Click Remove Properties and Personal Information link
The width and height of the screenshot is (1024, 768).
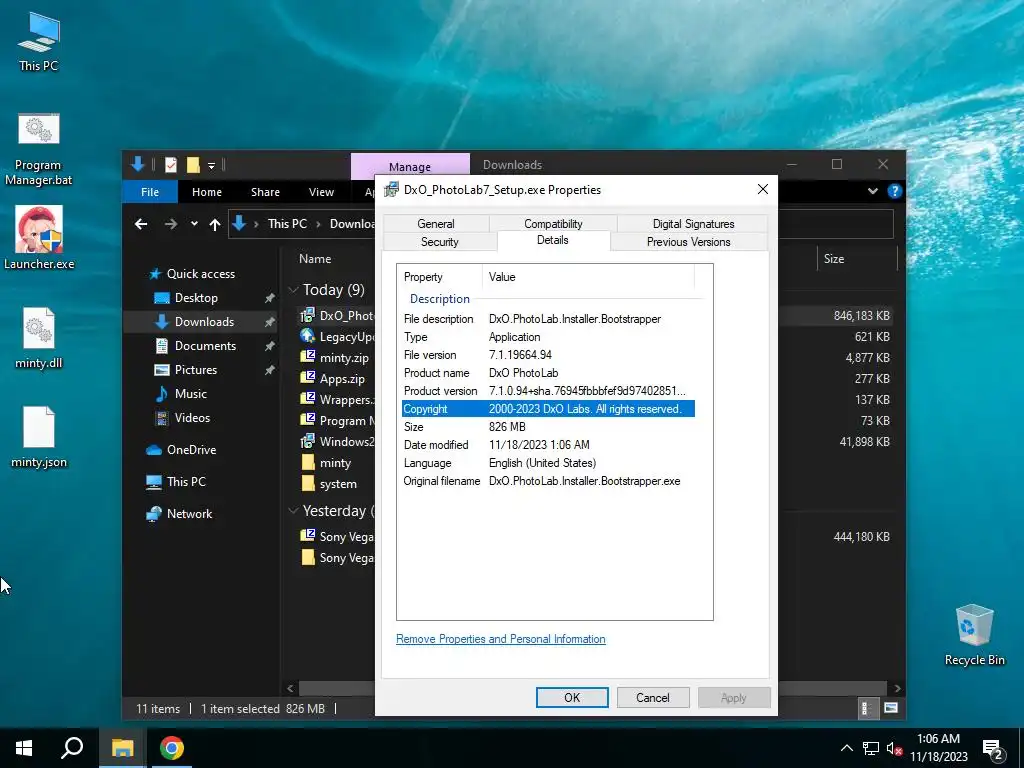tap(501, 639)
